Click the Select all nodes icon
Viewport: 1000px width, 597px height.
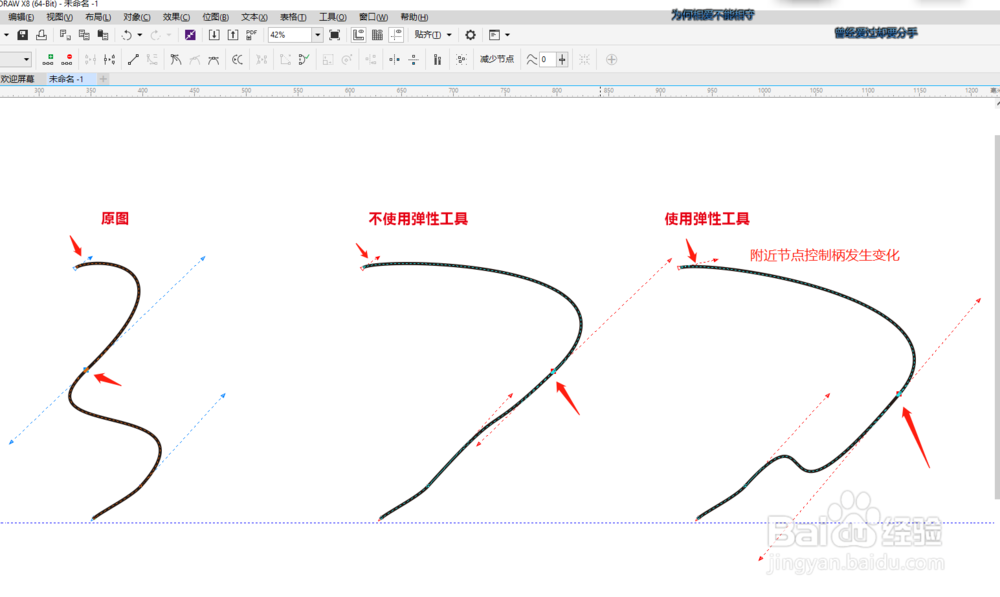(461, 59)
